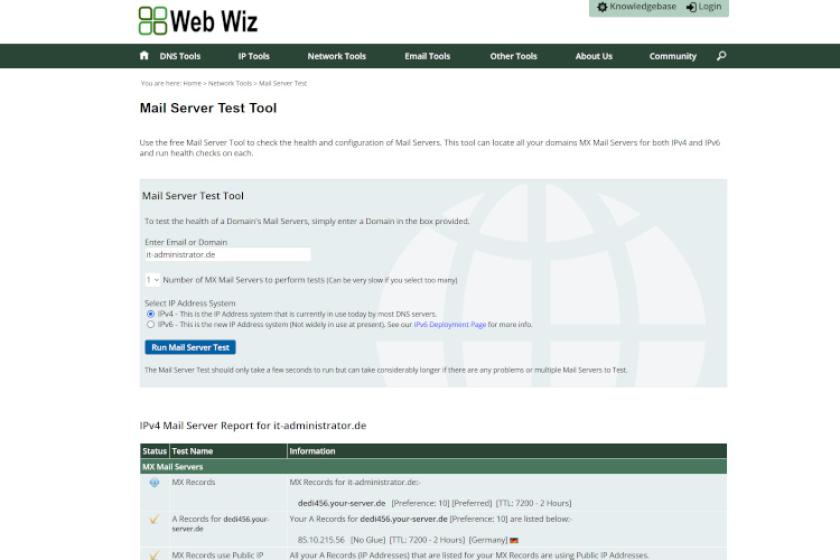
Task: Click the Run Mail Server Test button
Action: click(190, 347)
